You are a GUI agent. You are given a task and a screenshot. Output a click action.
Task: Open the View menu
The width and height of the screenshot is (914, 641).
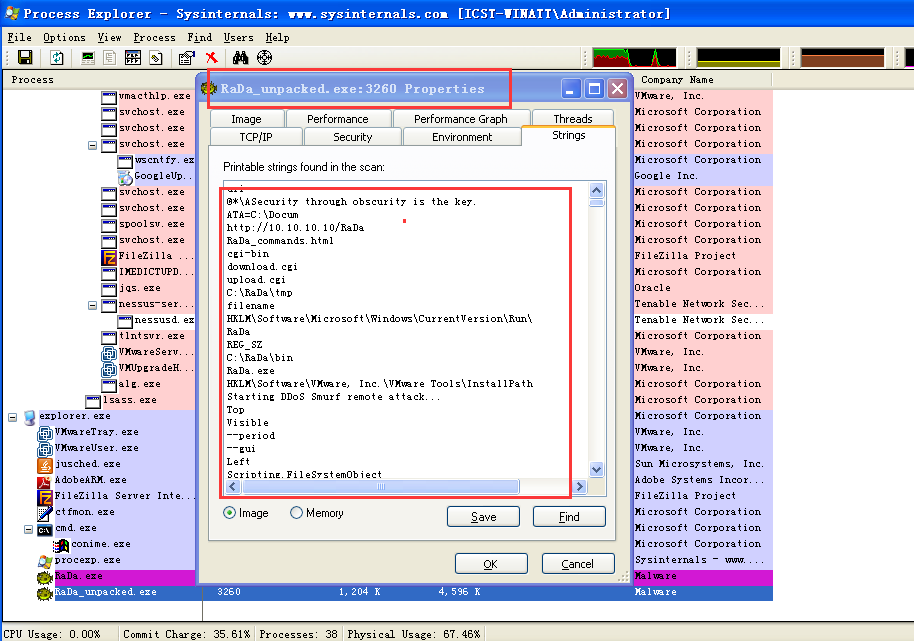point(110,37)
